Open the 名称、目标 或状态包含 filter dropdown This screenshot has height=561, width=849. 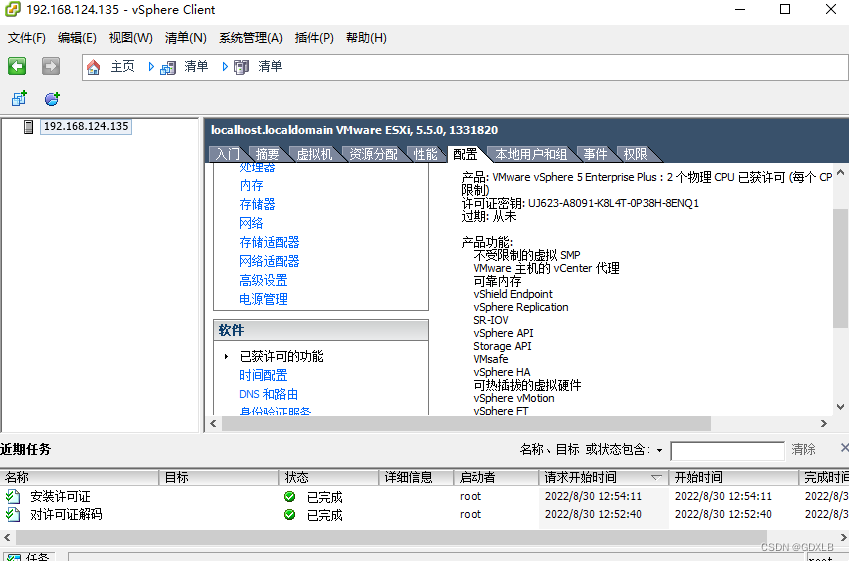pos(659,450)
